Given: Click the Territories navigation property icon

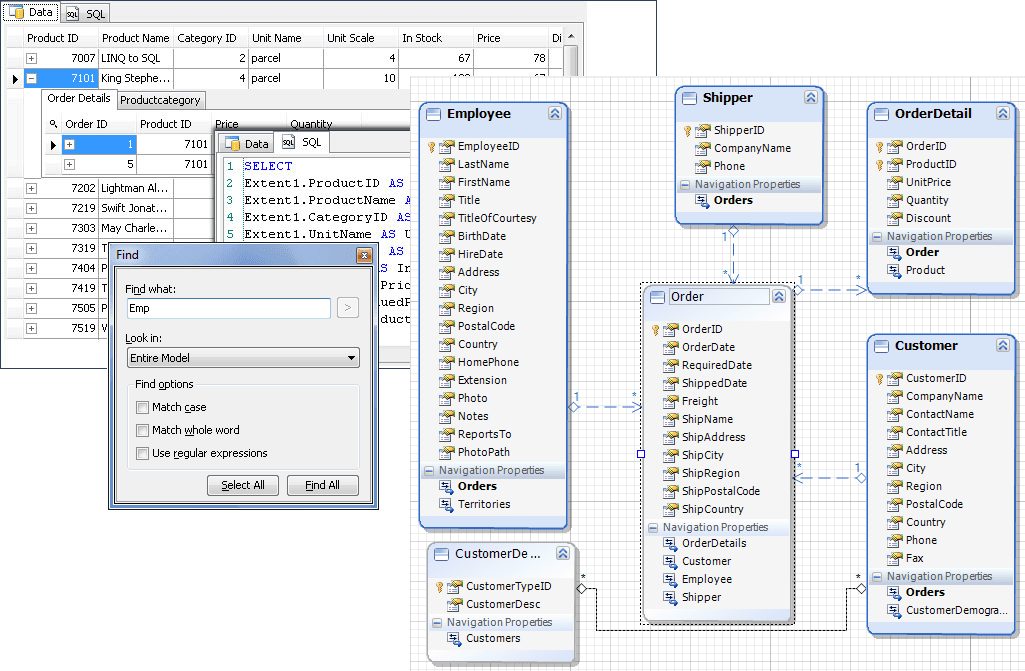Looking at the screenshot, I should [446, 504].
